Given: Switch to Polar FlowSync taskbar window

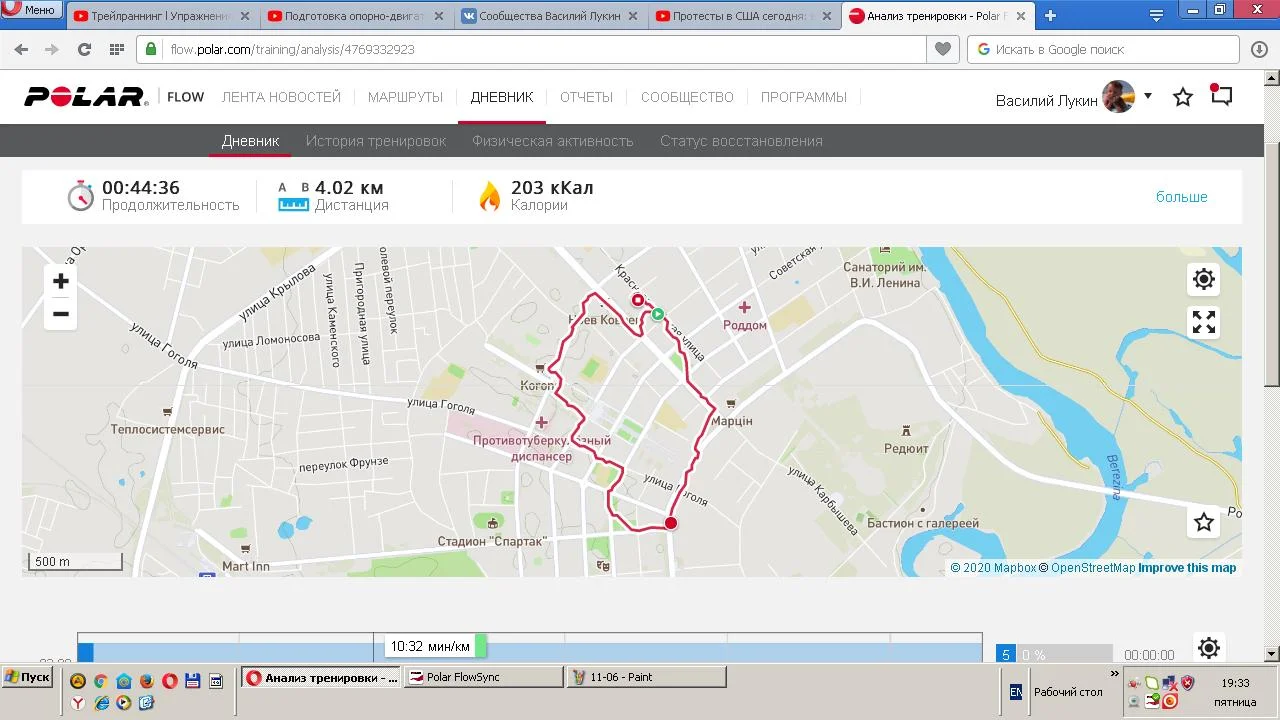Looking at the screenshot, I should [484, 677].
